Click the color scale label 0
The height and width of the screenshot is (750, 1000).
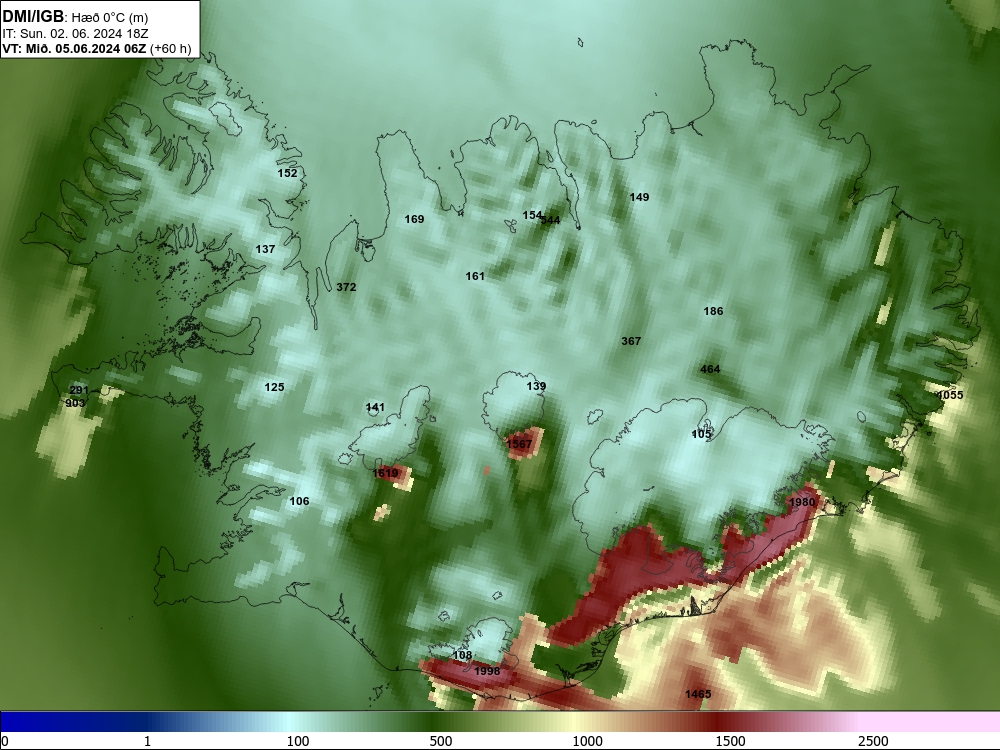click(6, 741)
